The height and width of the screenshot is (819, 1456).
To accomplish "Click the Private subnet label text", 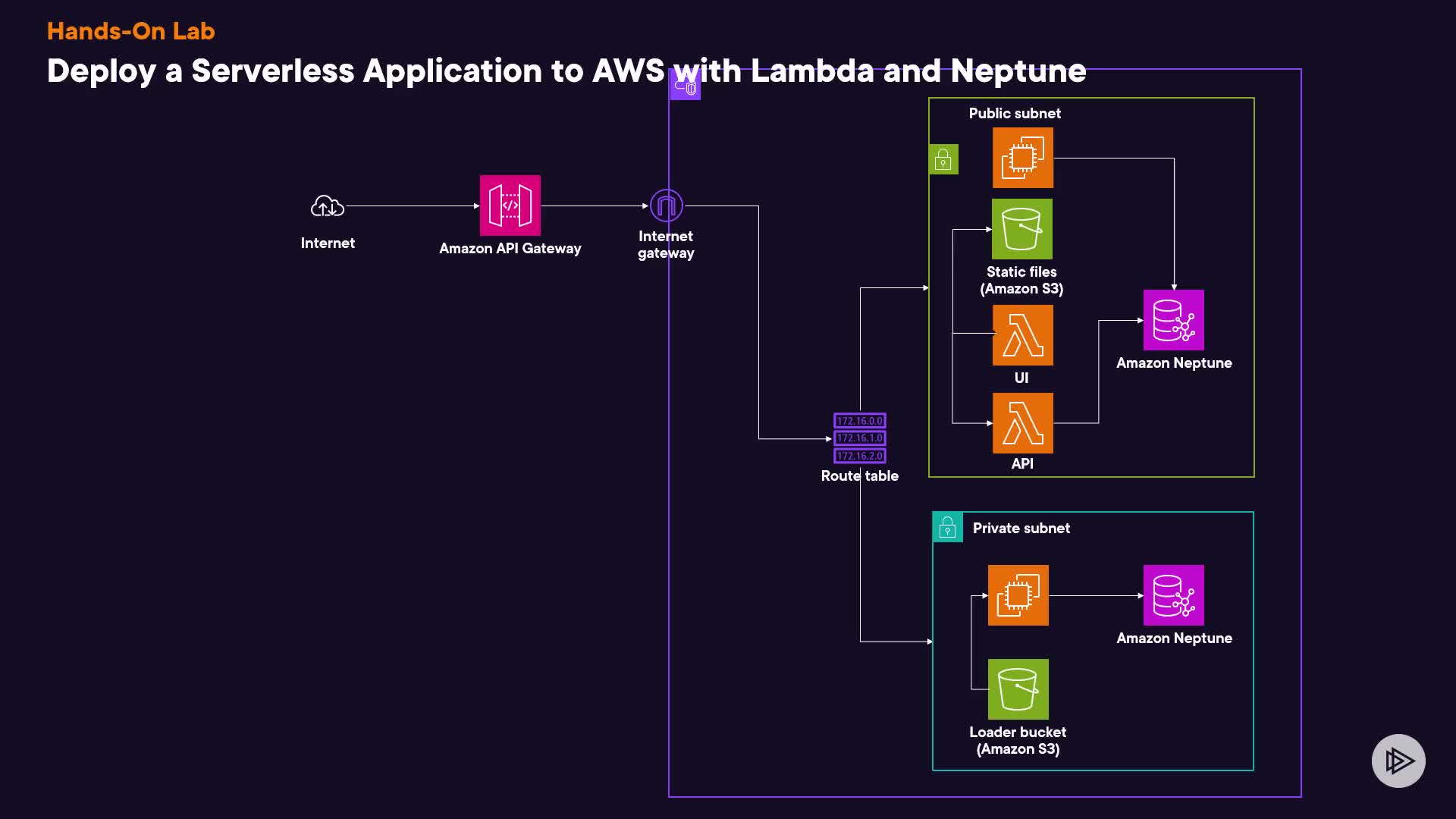I will point(1021,528).
